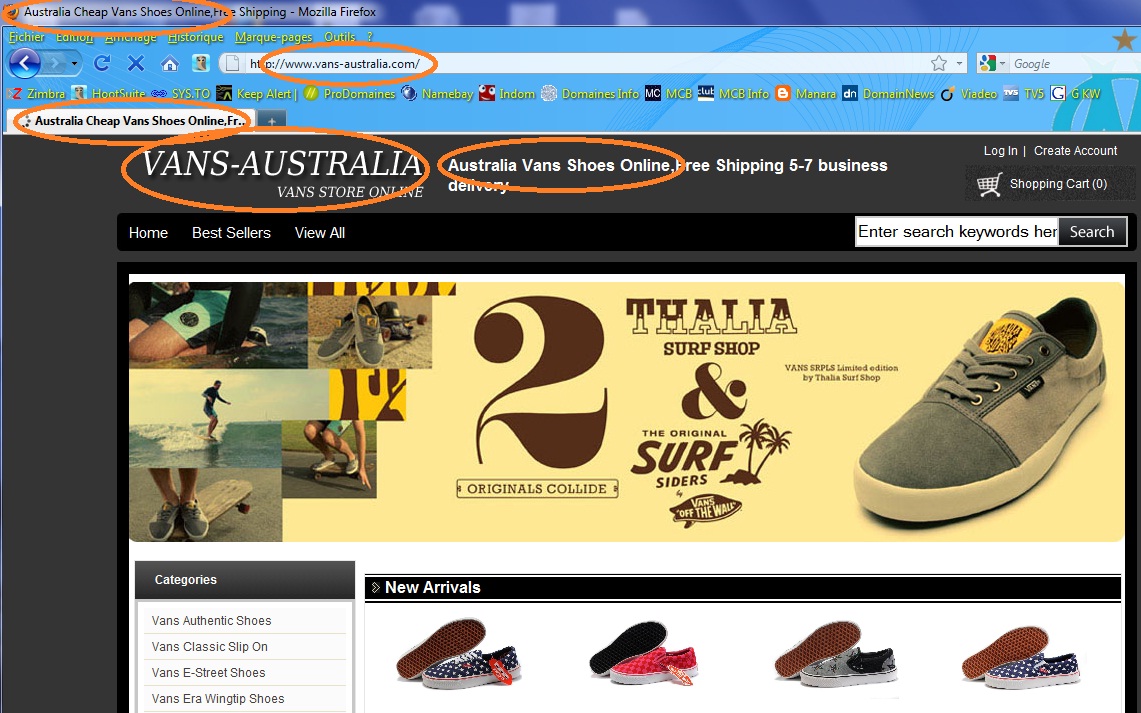
Task: Click the page identity icon in address bar
Action: (231, 63)
